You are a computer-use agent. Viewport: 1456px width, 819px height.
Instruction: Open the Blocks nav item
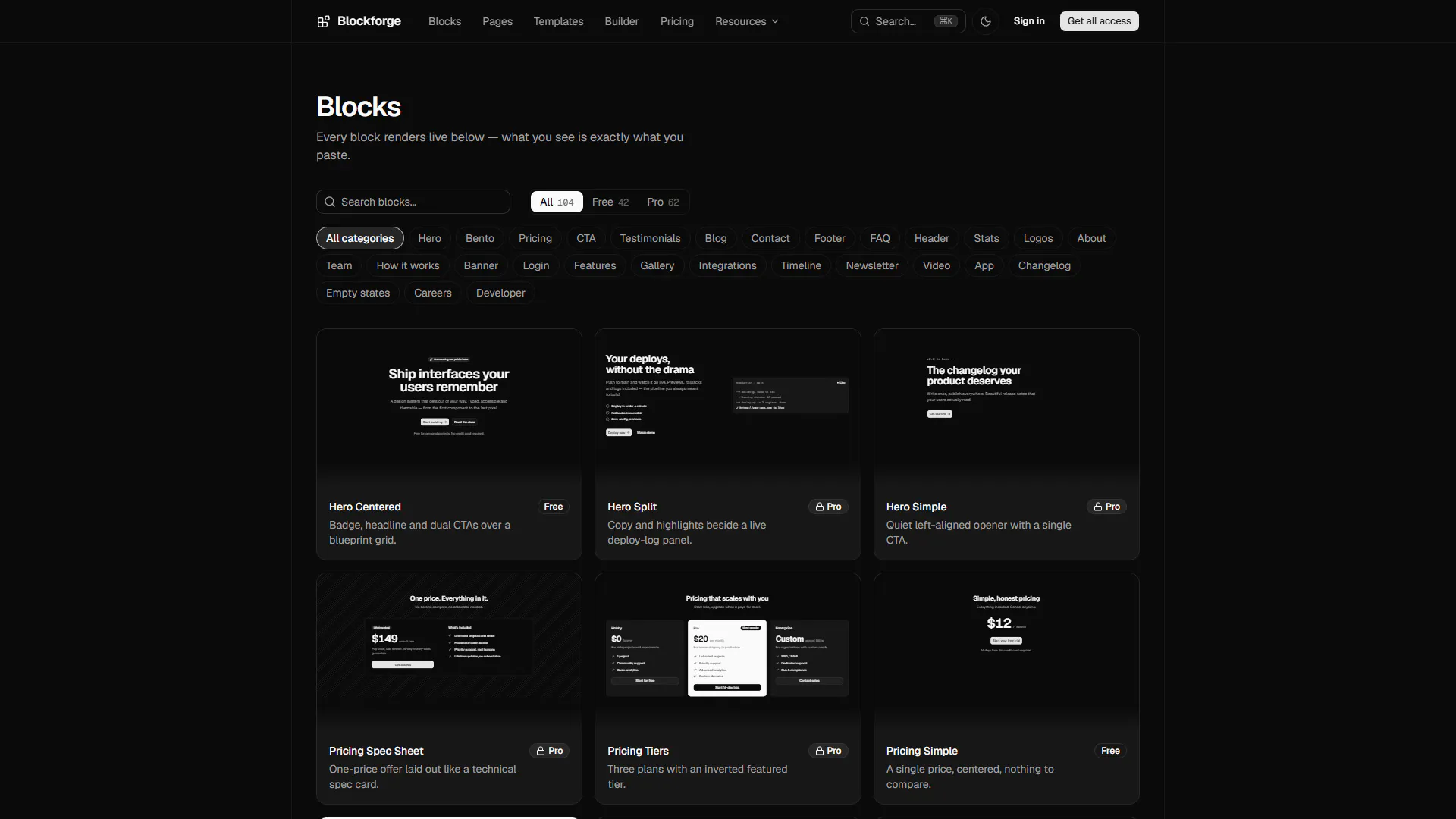tap(444, 21)
